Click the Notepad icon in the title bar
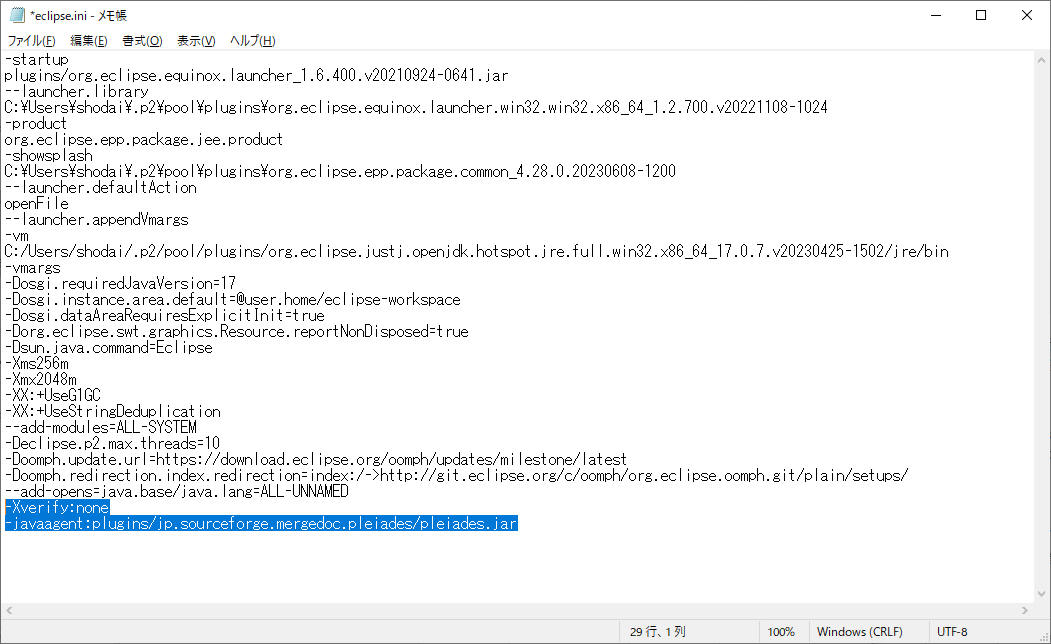 [x=17, y=15]
